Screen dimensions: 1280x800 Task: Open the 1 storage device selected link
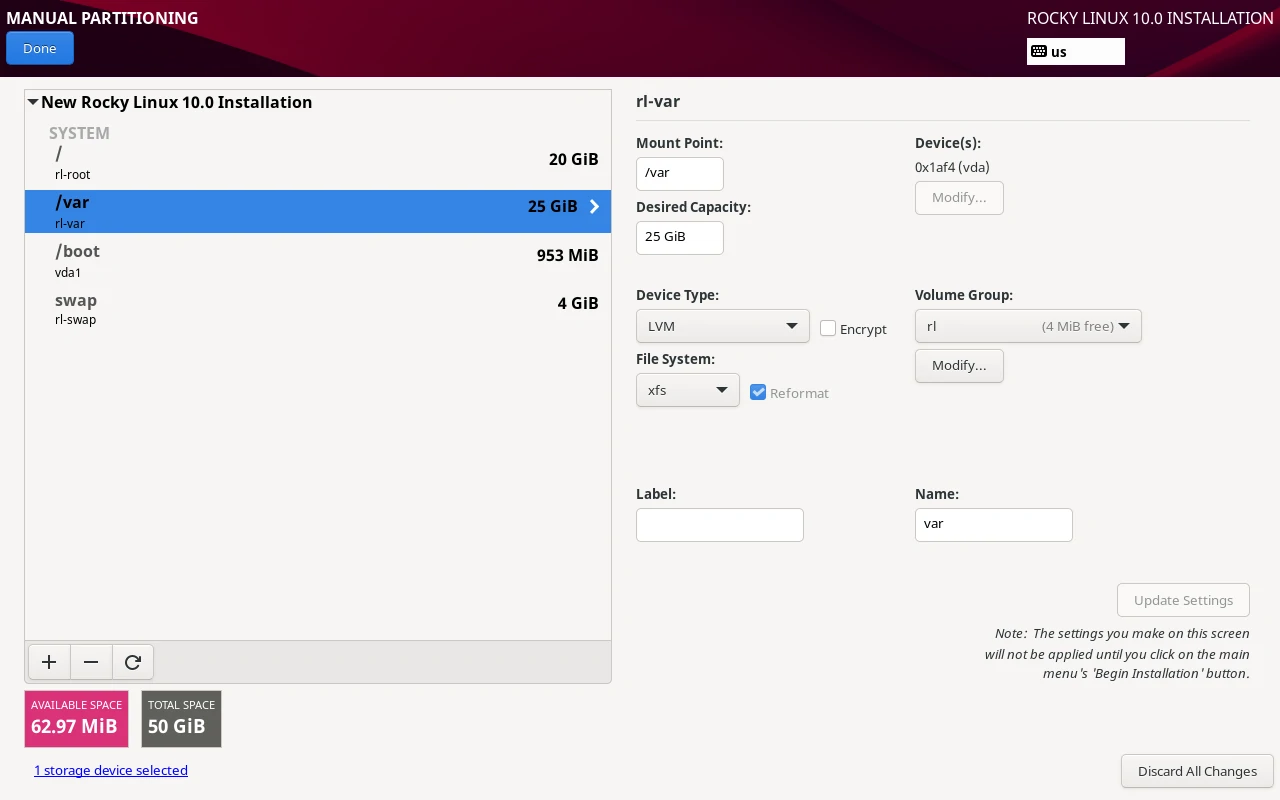point(111,770)
